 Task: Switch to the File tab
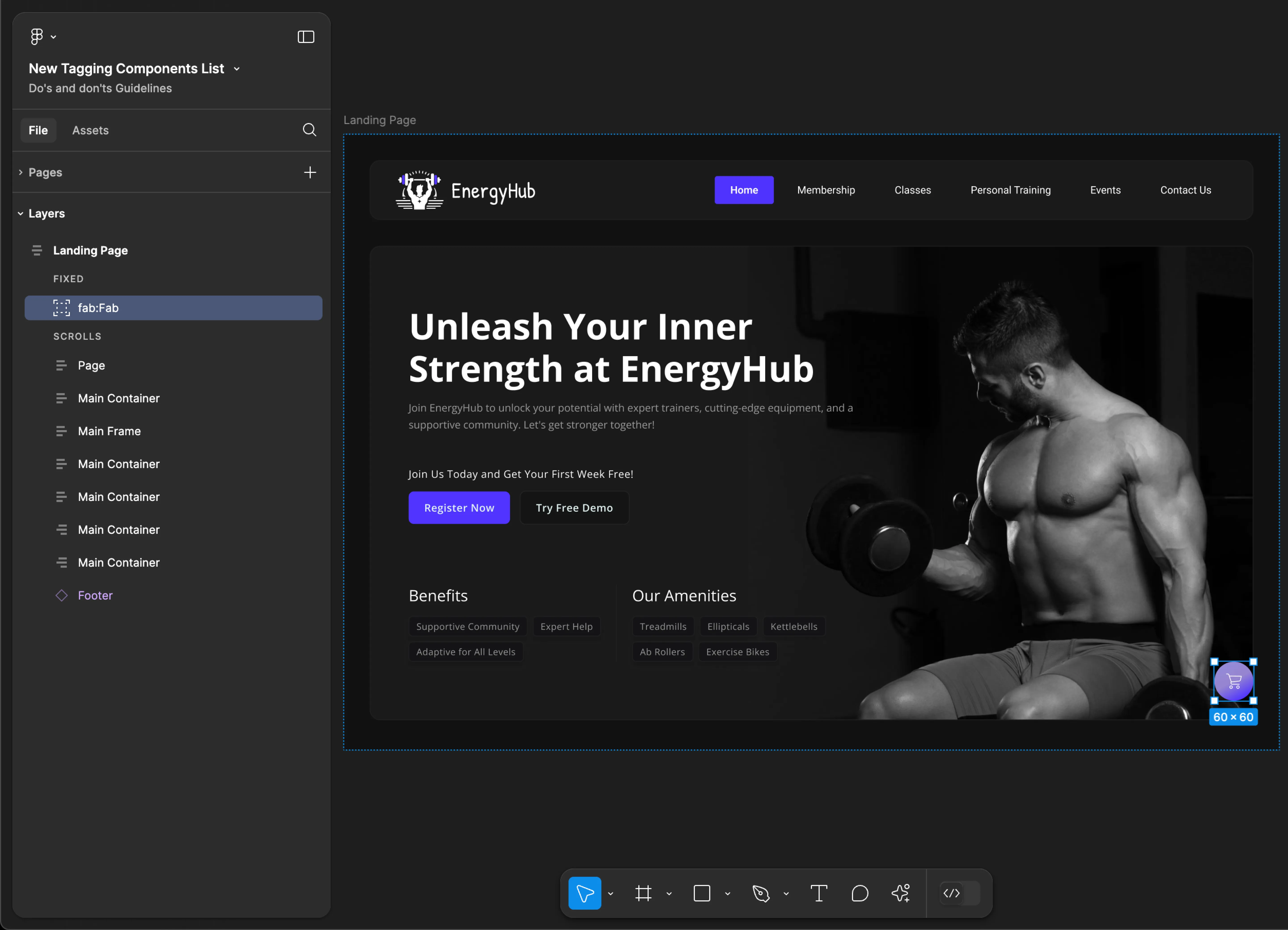coord(38,130)
